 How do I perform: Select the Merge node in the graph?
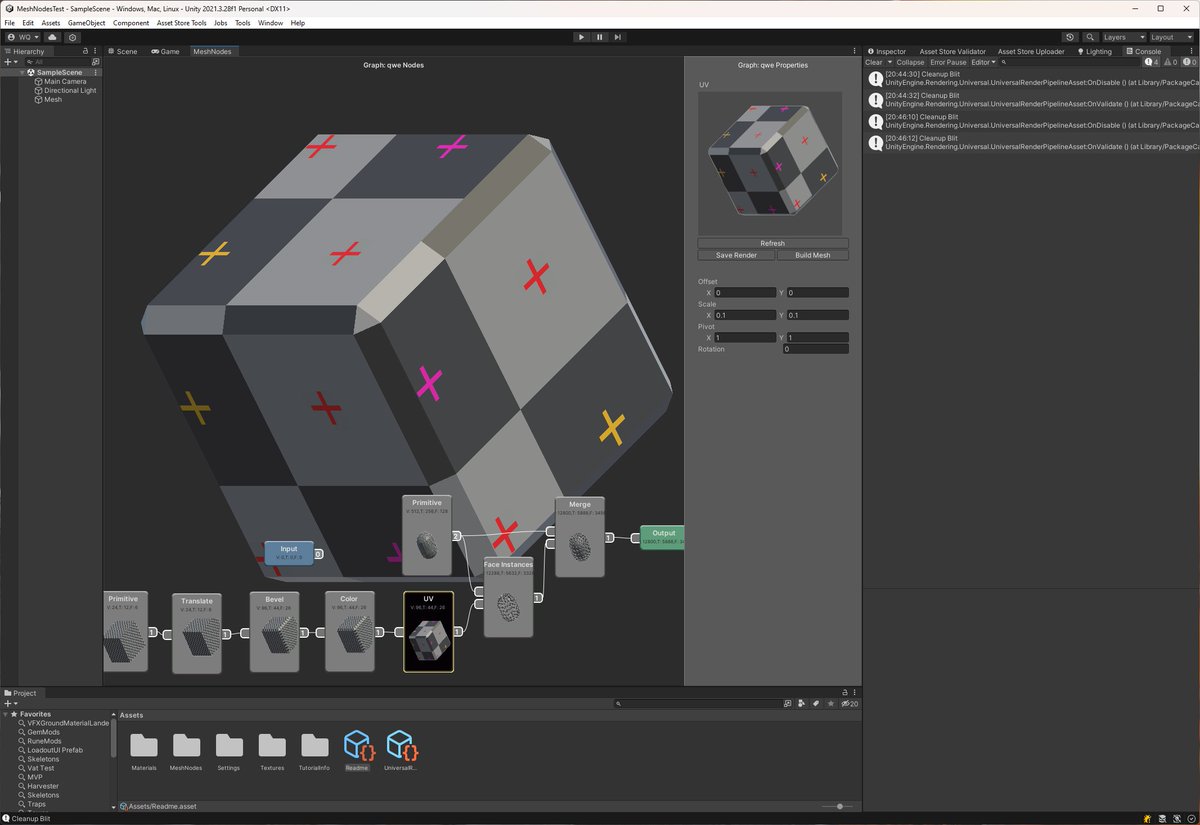580,537
